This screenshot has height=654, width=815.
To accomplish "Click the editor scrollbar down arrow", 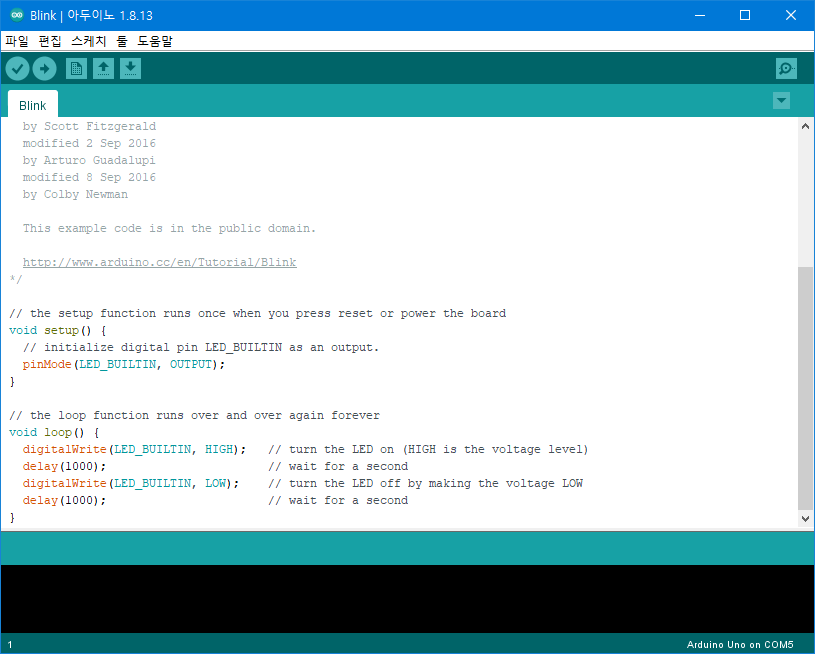I will click(805, 518).
